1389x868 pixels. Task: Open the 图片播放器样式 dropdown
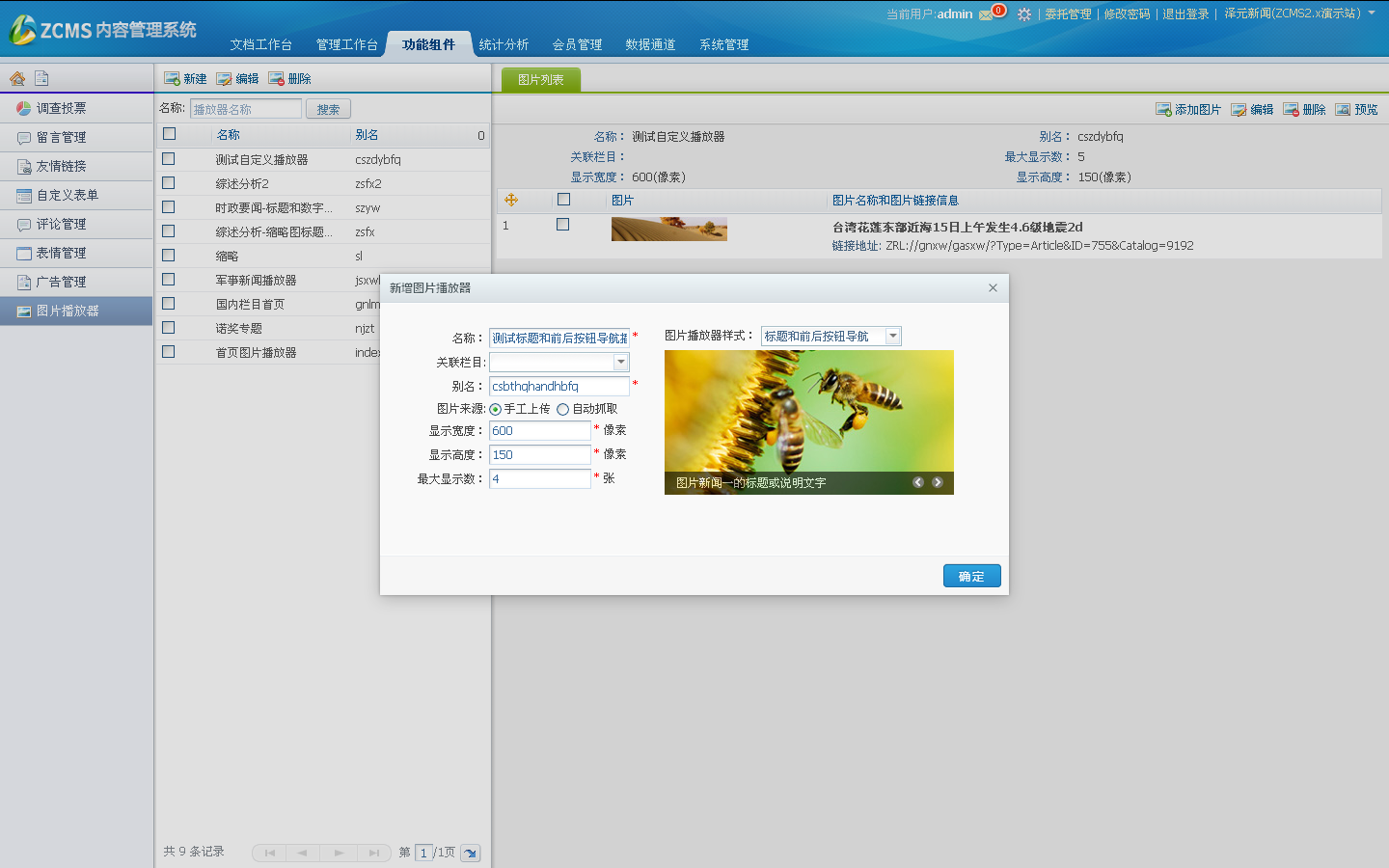[893, 336]
